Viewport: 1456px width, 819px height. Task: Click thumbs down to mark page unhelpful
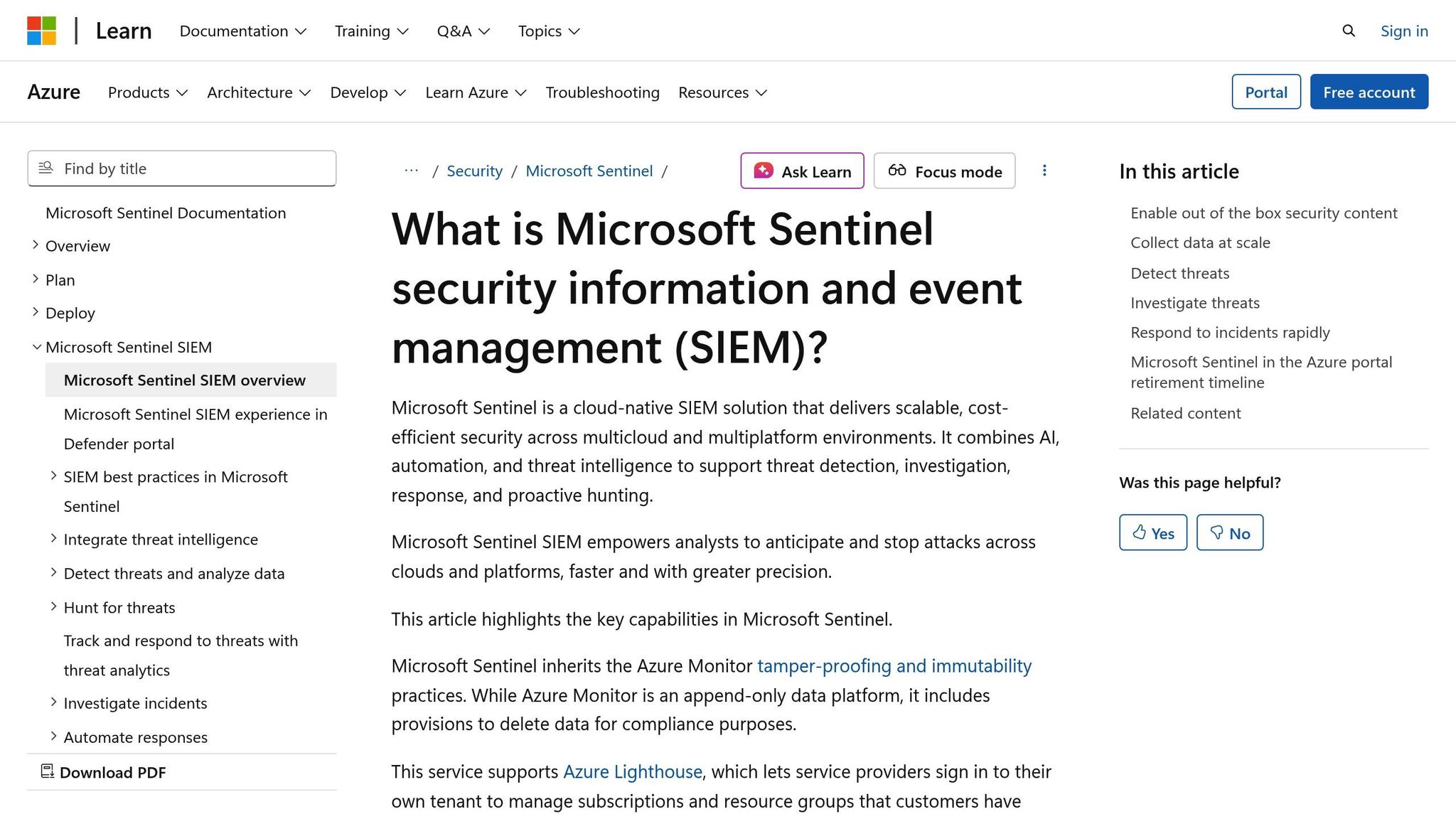(1229, 532)
